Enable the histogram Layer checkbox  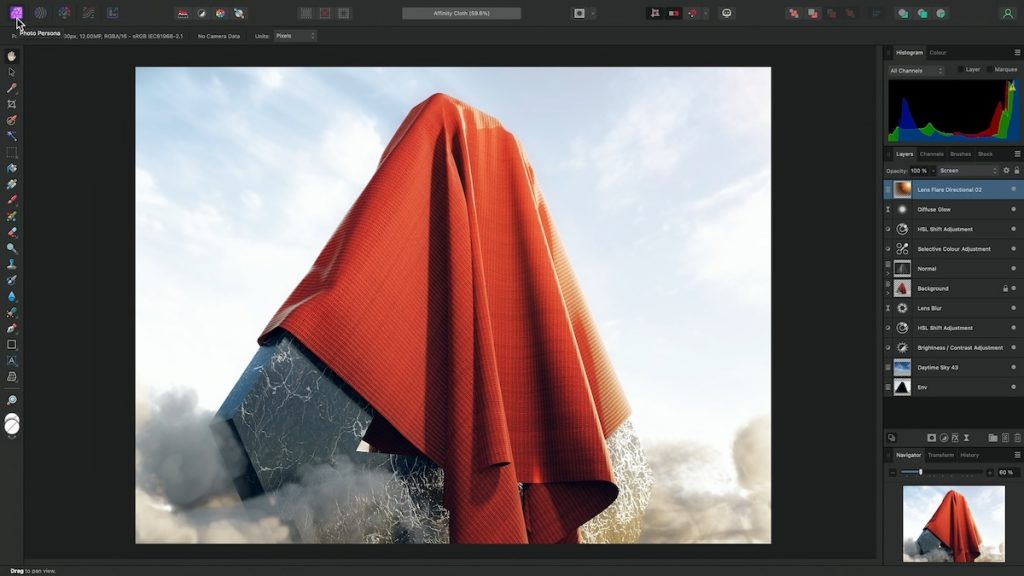961,69
